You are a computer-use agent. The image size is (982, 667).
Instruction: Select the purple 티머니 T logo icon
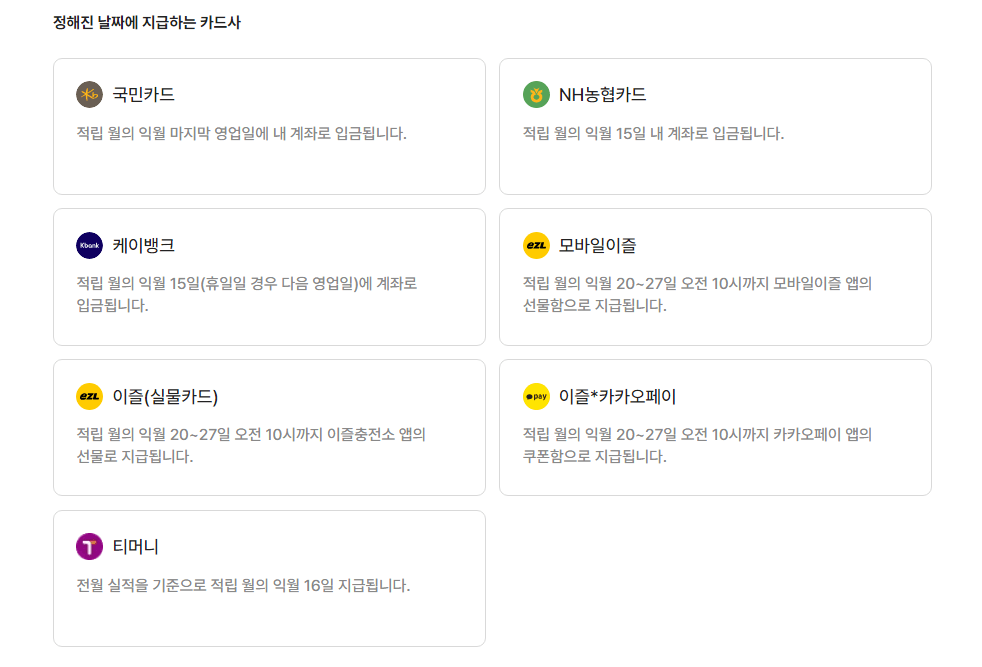pyautogui.click(x=87, y=546)
